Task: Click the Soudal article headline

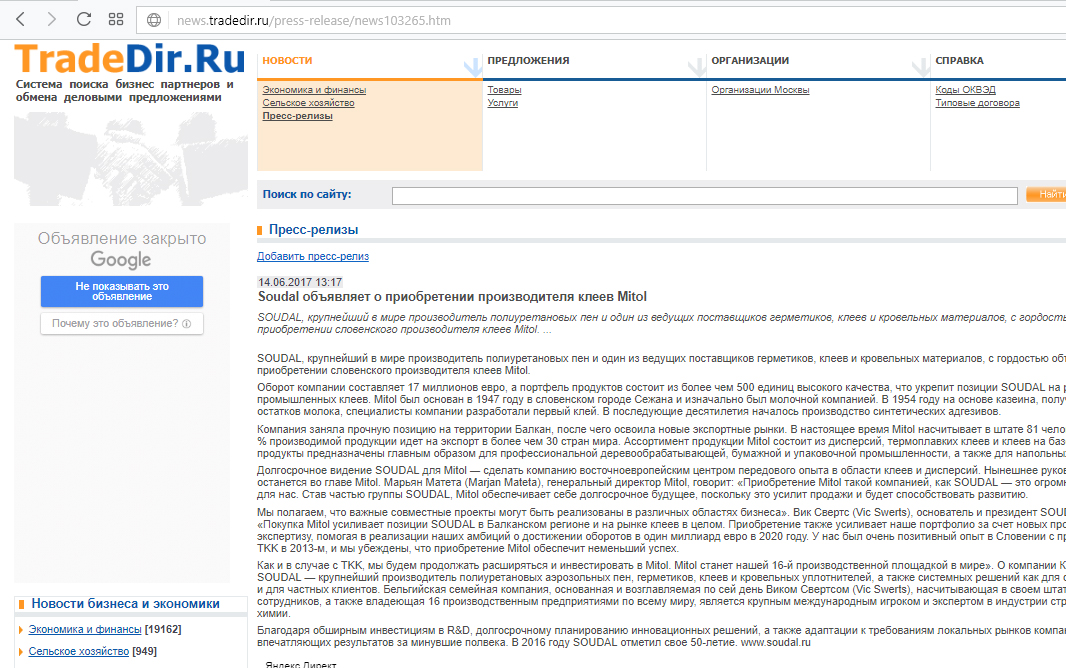Action: pyautogui.click(x=452, y=296)
